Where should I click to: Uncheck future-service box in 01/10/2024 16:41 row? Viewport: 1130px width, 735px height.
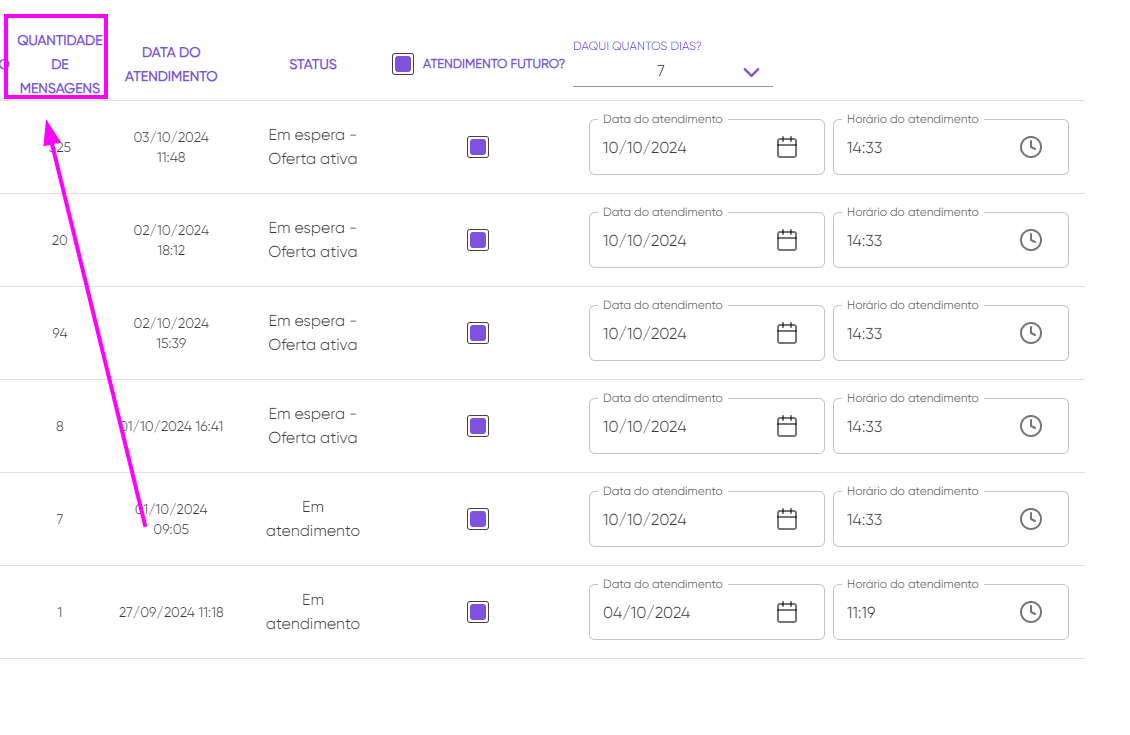click(x=478, y=426)
